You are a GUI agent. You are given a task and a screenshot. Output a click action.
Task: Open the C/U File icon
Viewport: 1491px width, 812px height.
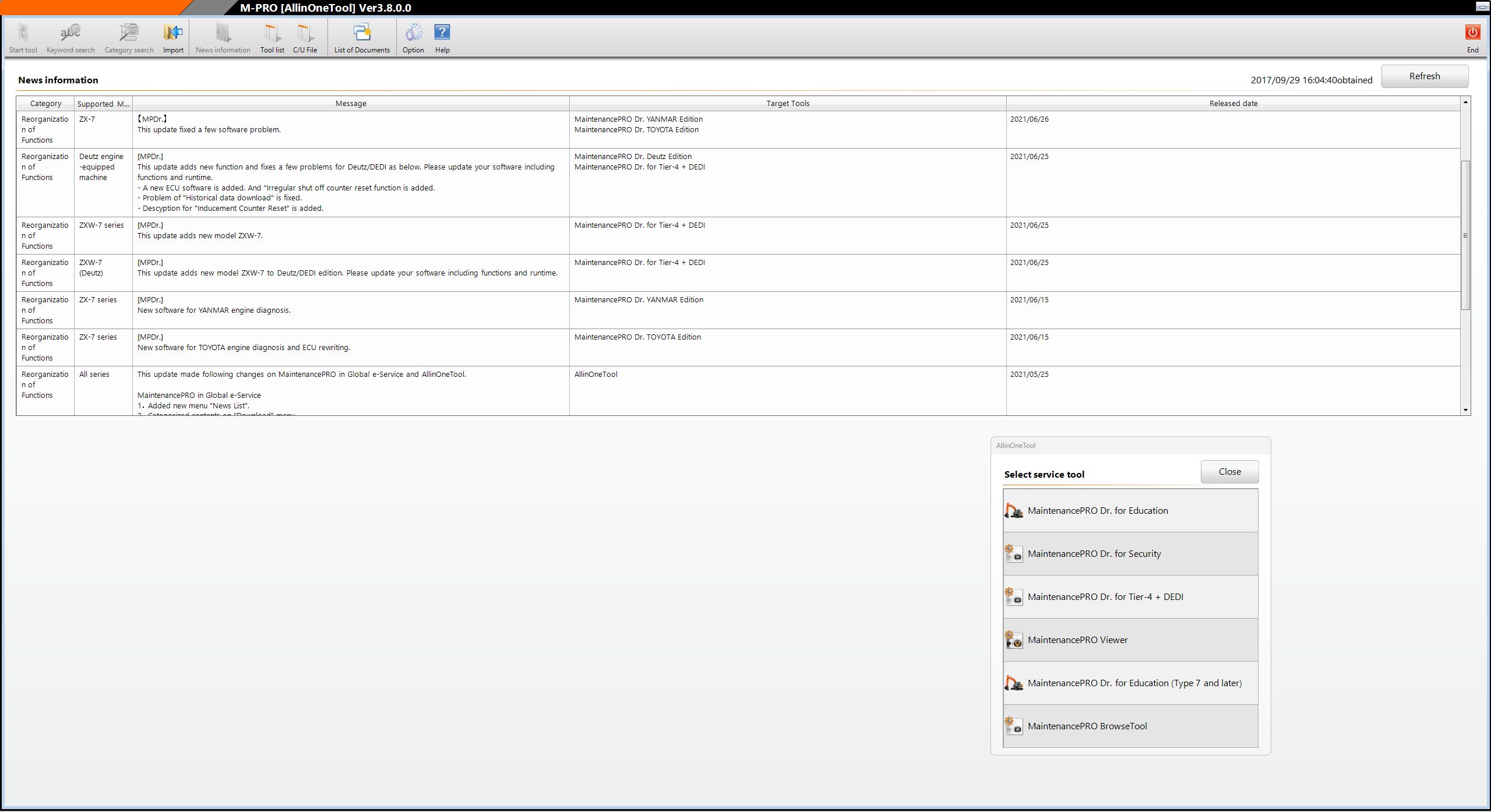305,34
